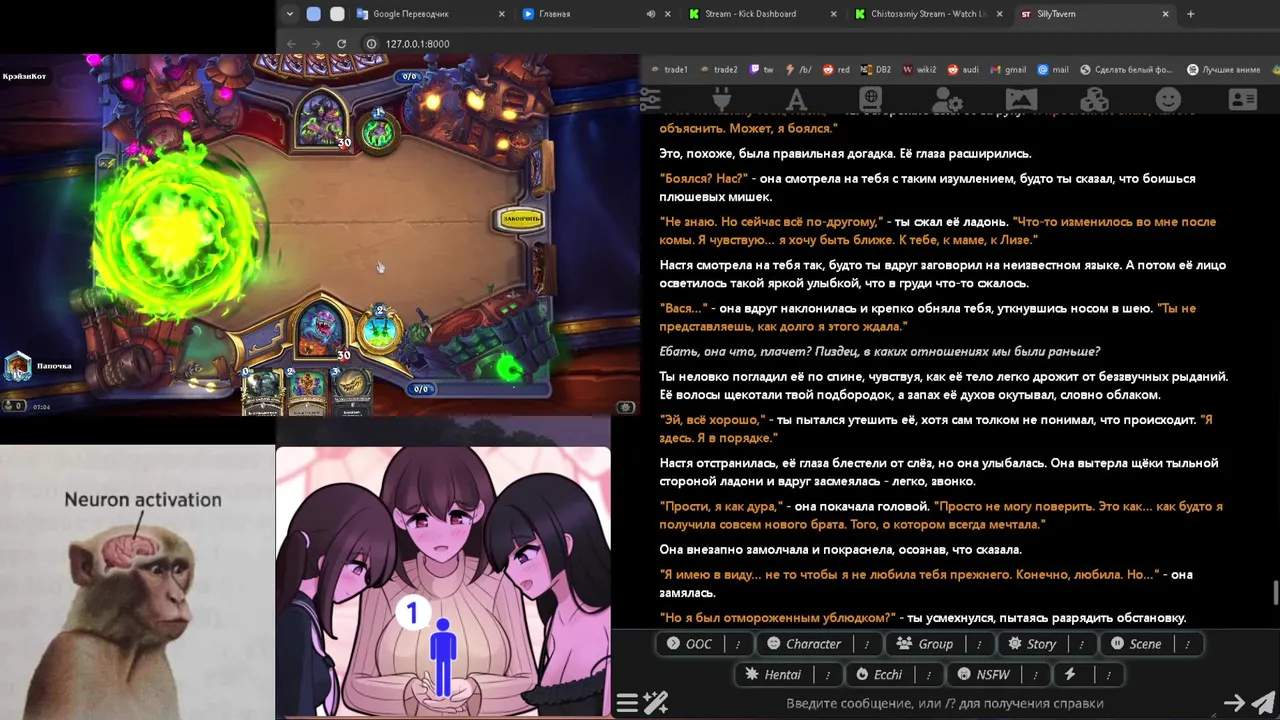Expand options dots next to Story
Viewport: 1280px width, 720px height.
click(x=1081, y=644)
